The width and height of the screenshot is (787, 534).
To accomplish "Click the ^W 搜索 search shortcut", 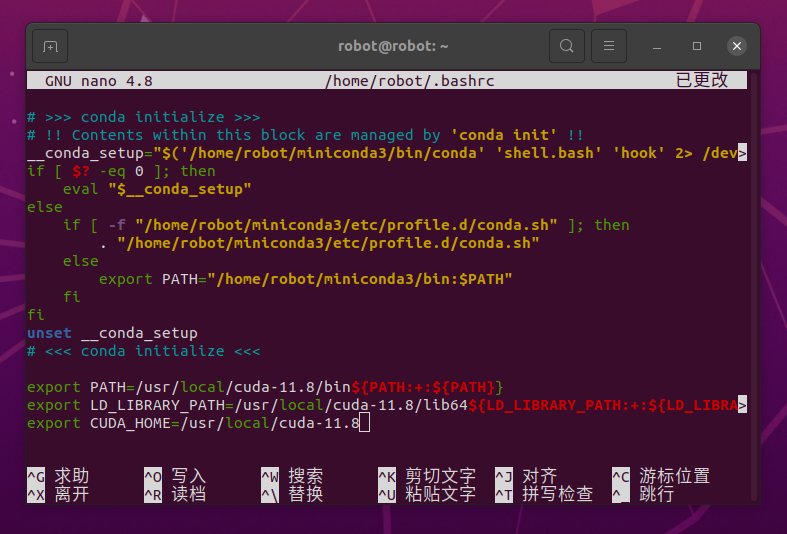I will [x=292, y=476].
